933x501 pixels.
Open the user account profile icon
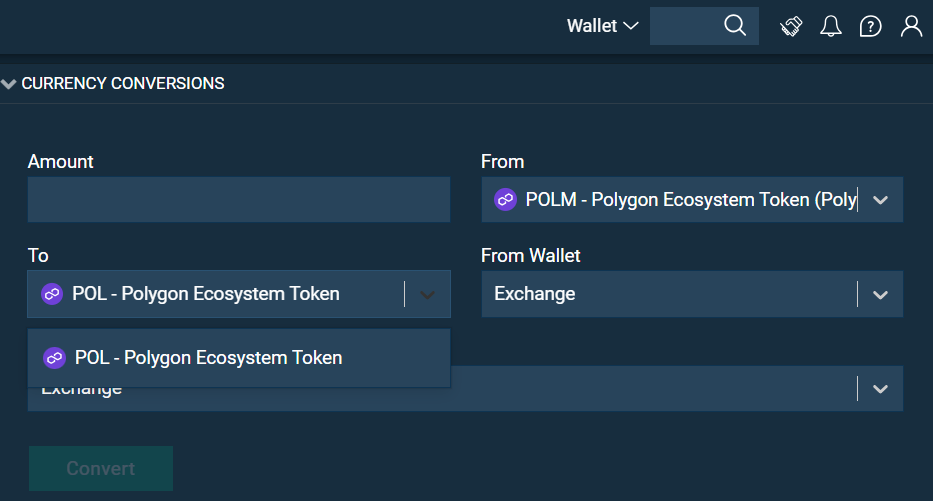point(911,26)
